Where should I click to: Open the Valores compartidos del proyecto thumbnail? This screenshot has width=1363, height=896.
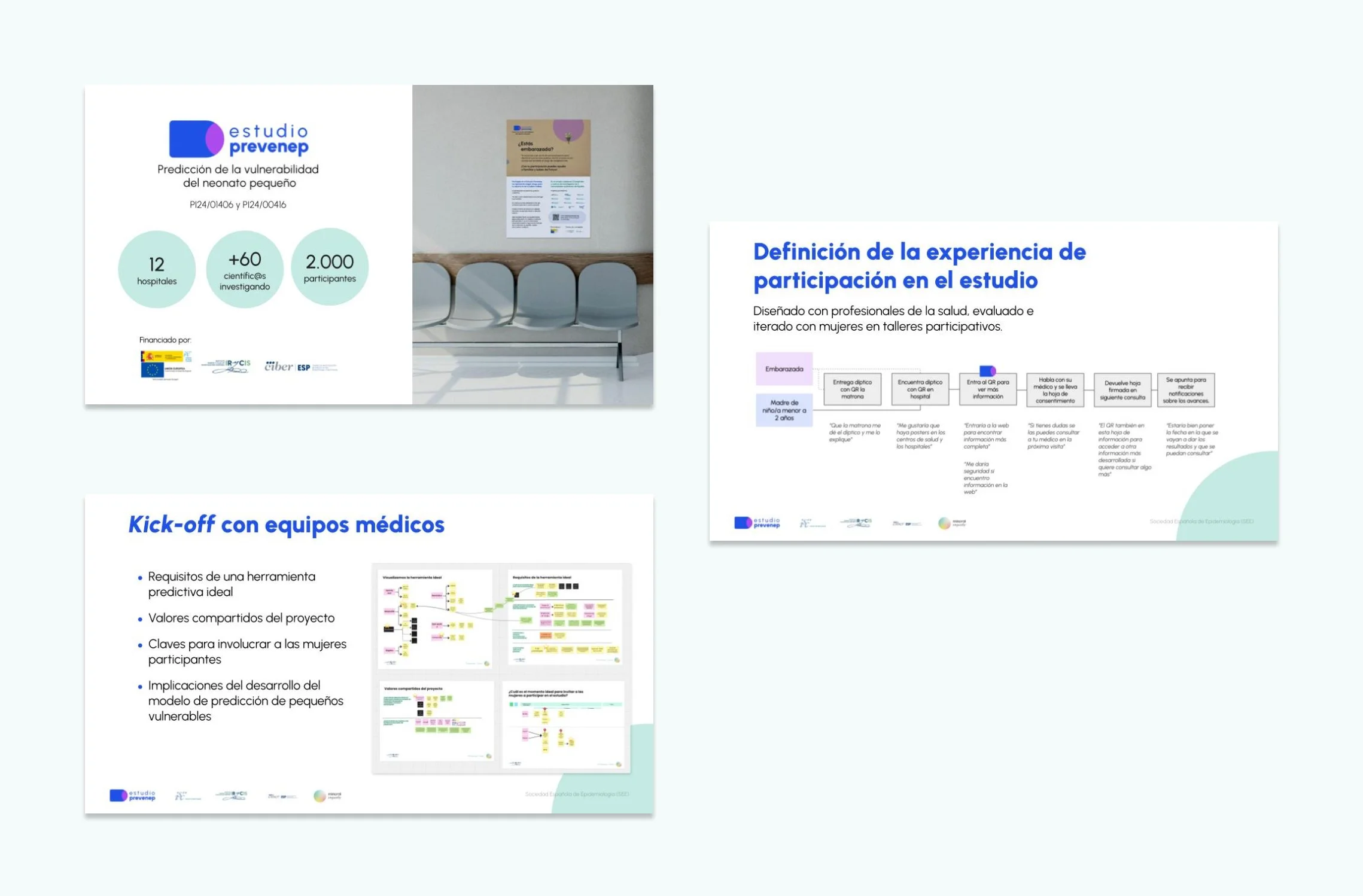tap(436, 721)
